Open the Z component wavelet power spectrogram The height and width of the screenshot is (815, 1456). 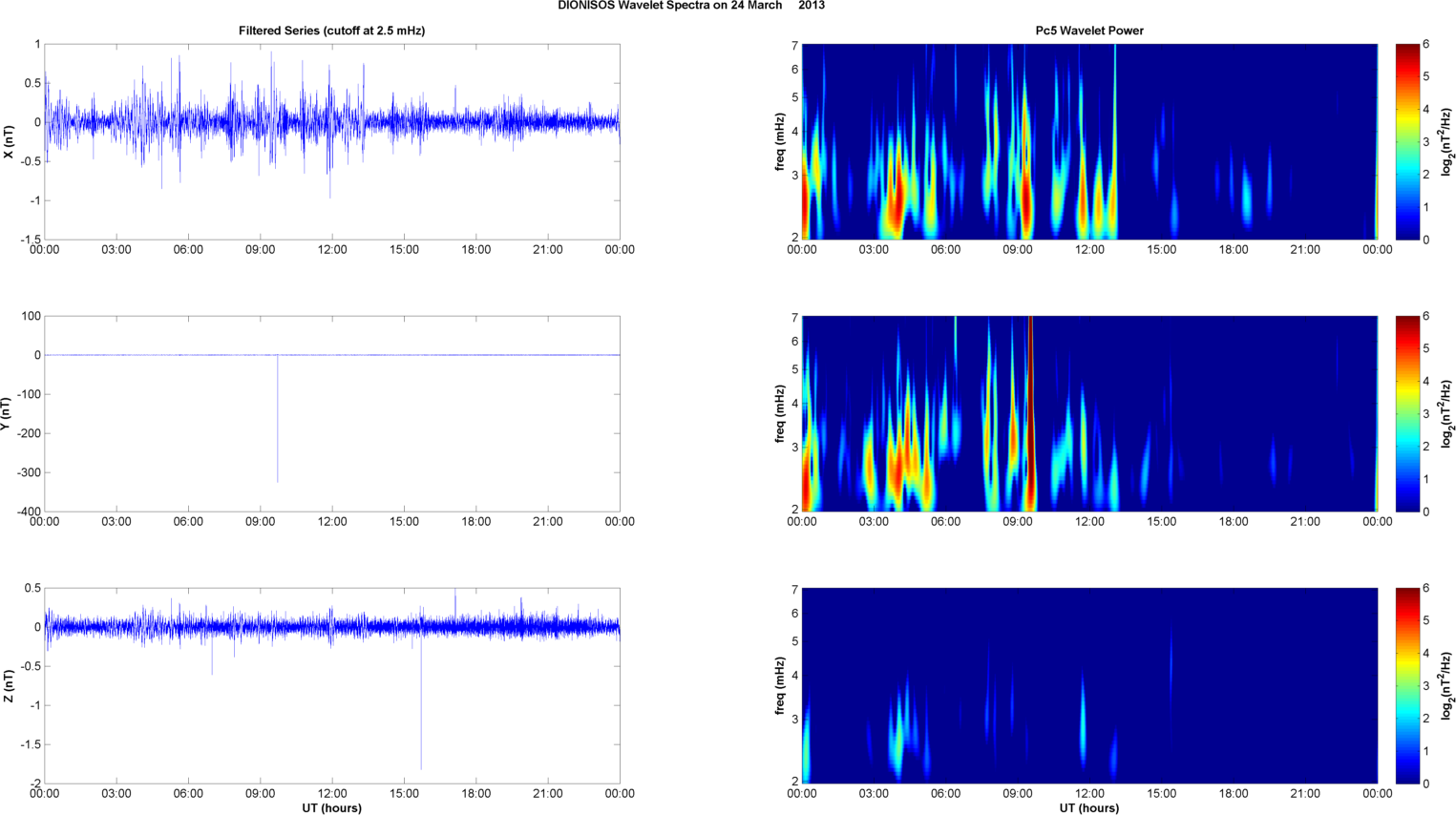click(x=1089, y=685)
